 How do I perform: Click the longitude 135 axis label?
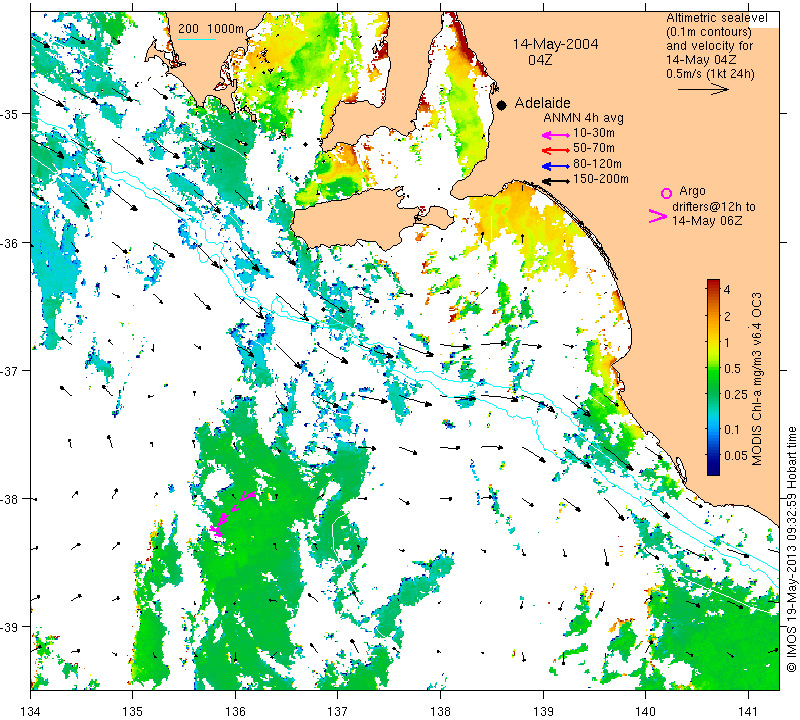133,711
